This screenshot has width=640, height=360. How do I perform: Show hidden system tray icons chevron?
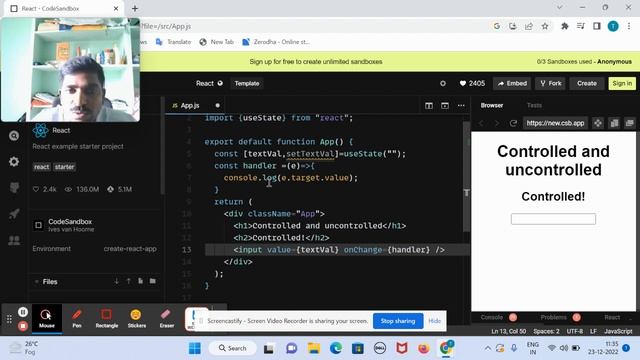click(487, 348)
